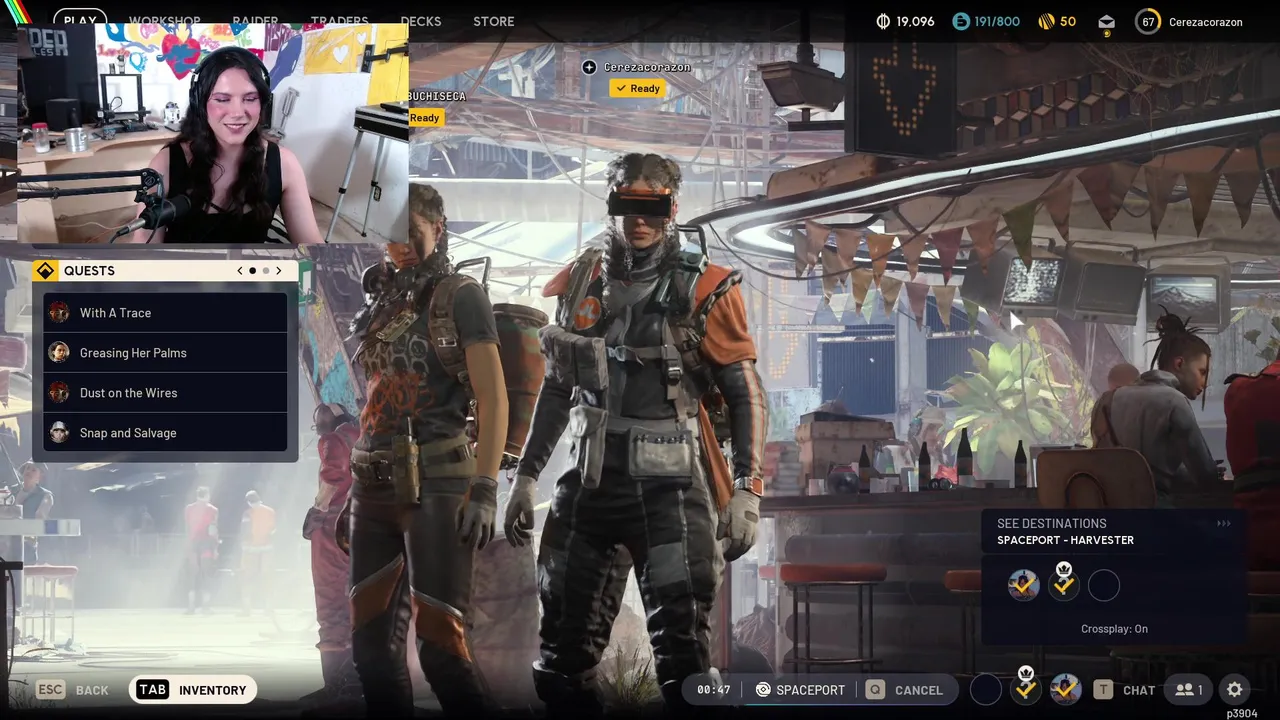Toggle the Crossplay: On setting

pyautogui.click(x=1114, y=629)
